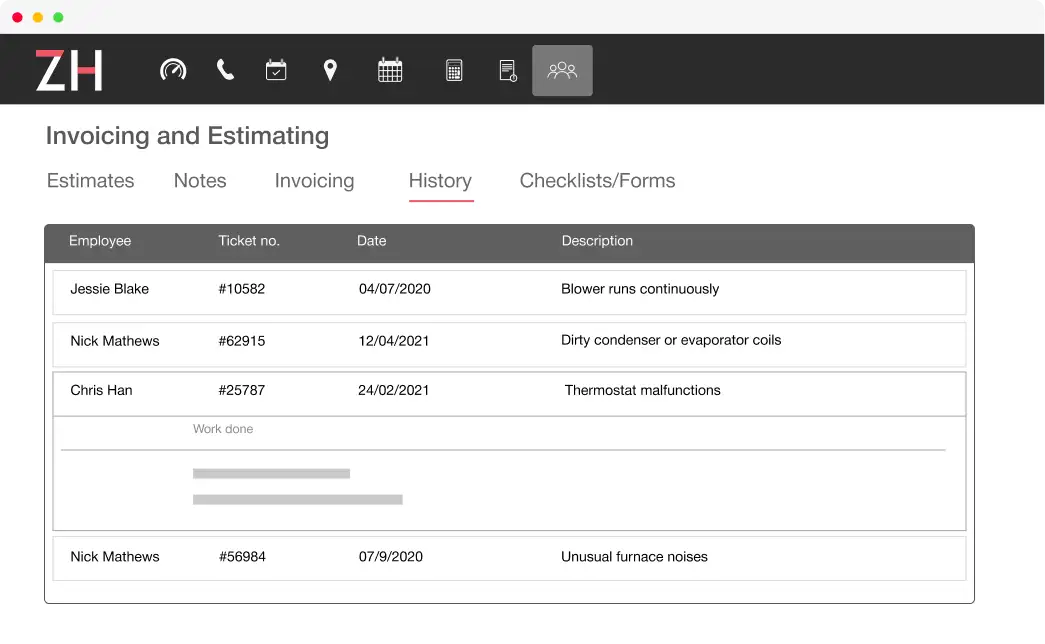Switch to the Estimates tab
The image size is (1045, 644).
91,181
